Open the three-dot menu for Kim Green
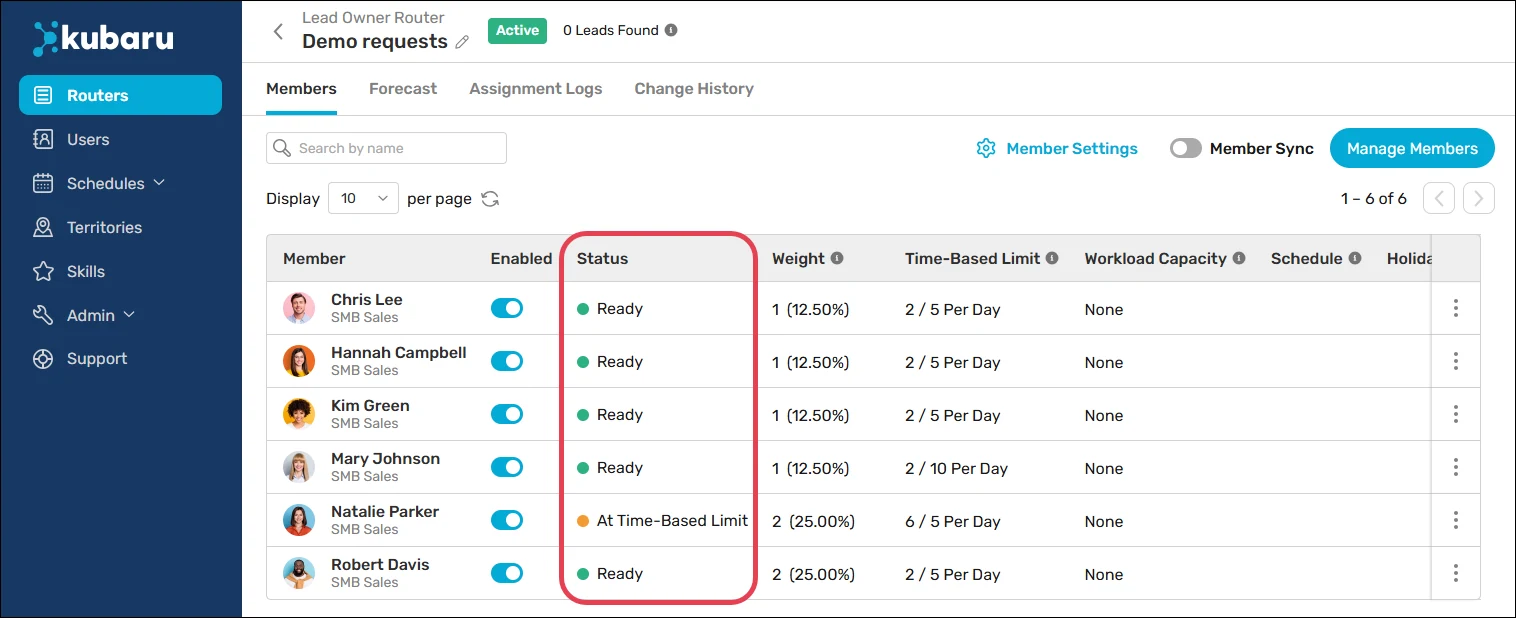 coord(1456,414)
